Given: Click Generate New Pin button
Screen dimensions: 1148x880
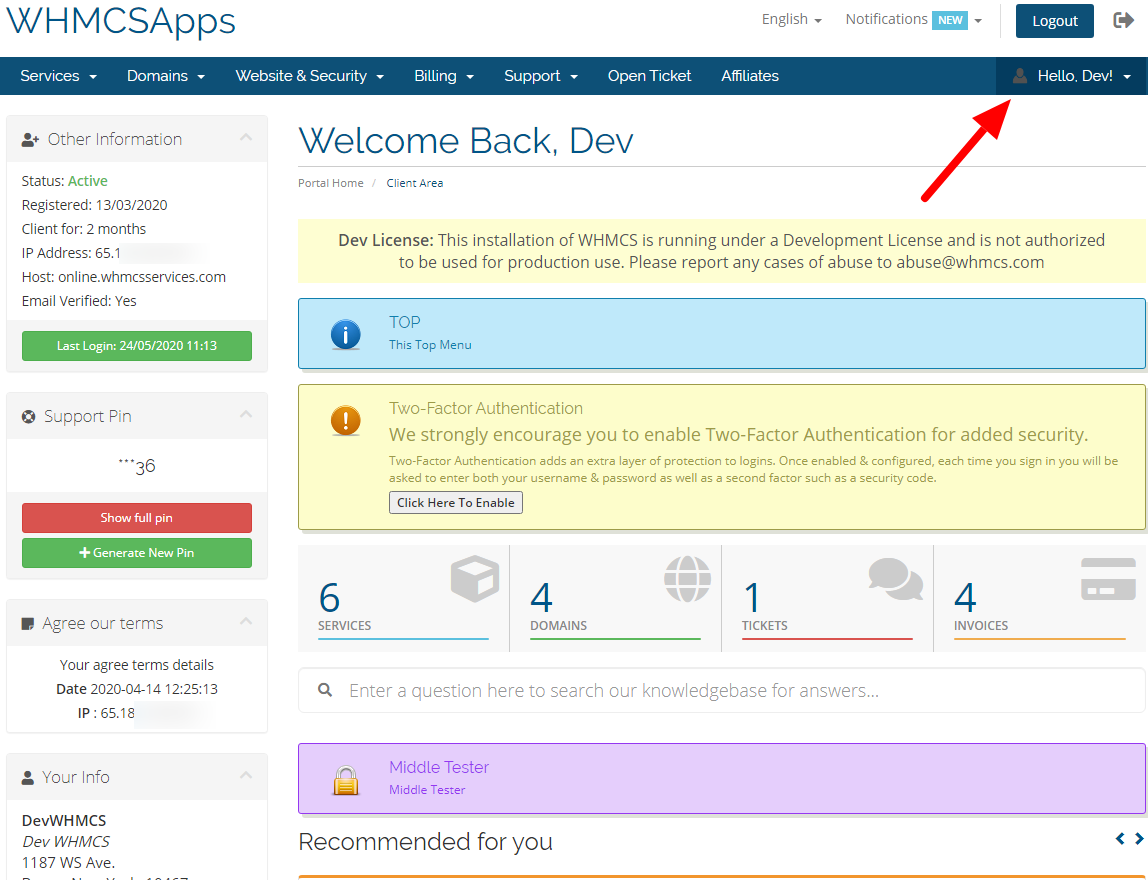Looking at the screenshot, I should (x=137, y=553).
